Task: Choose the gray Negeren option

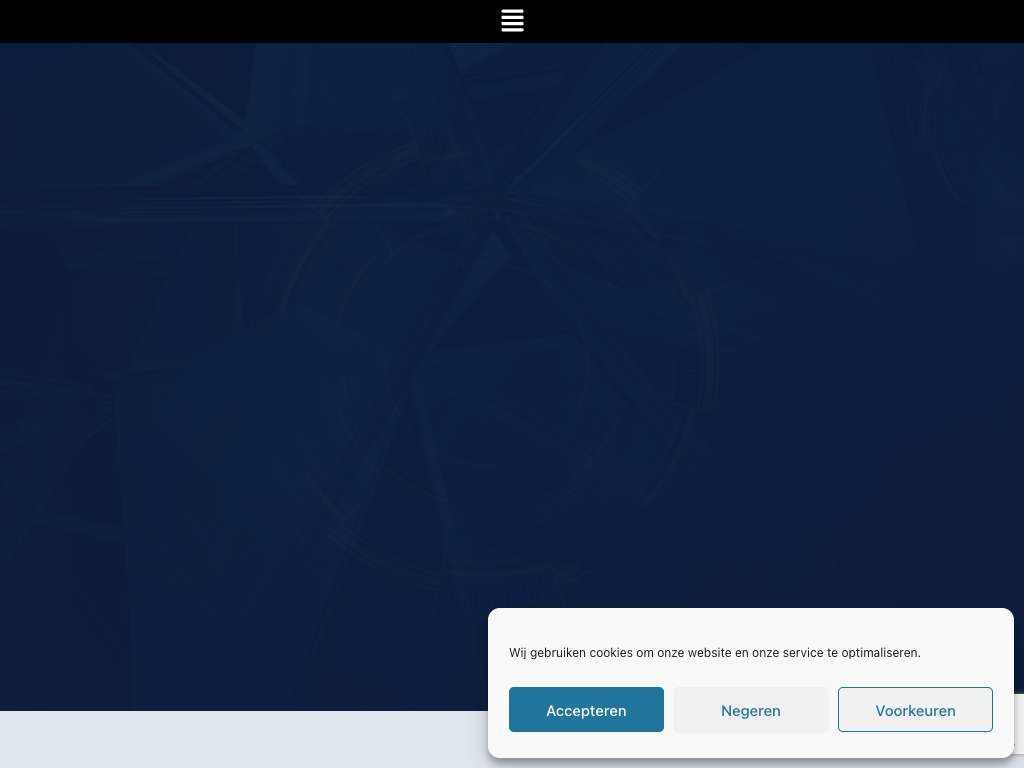Action: click(x=750, y=710)
